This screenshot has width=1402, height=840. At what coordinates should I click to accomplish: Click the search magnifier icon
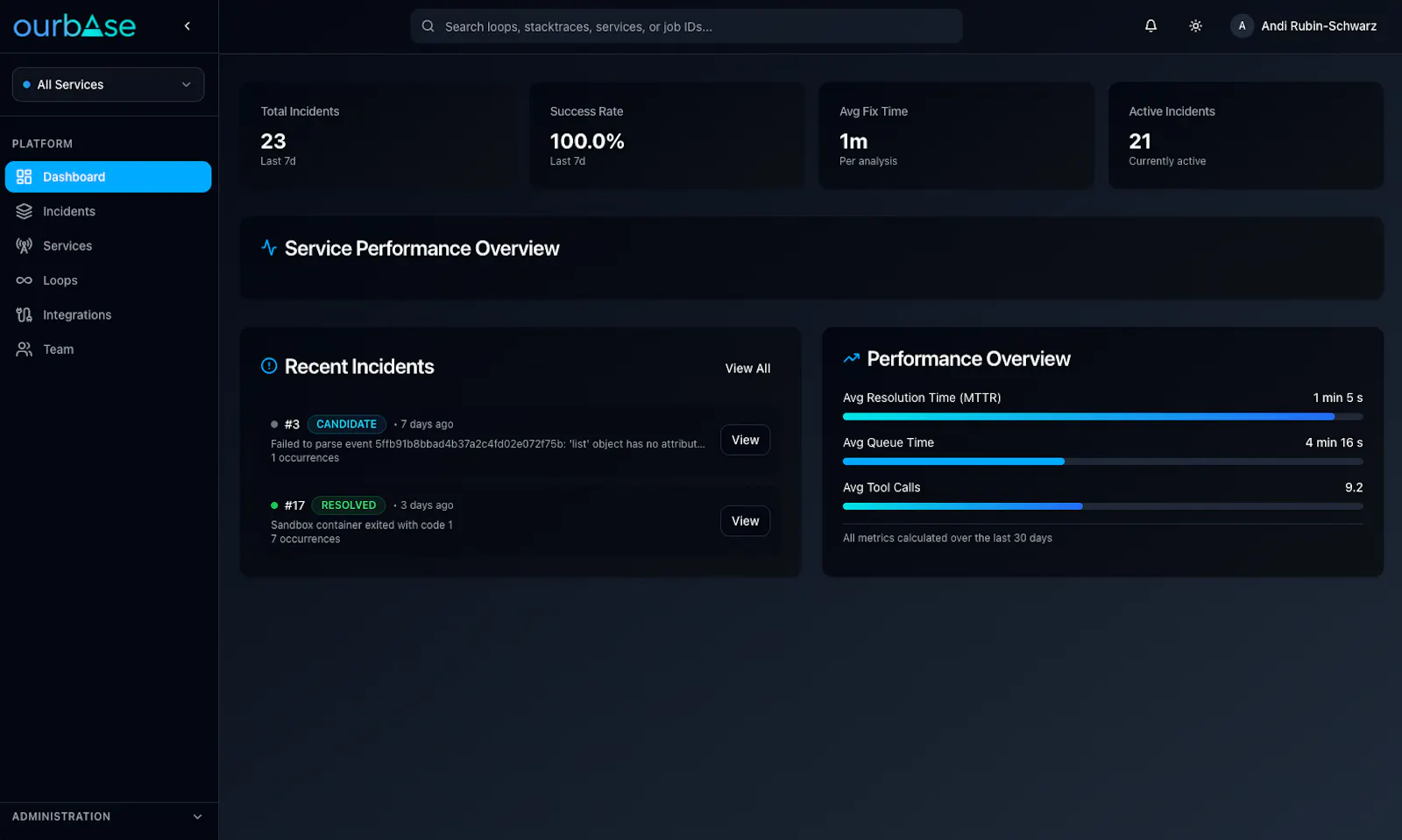pos(428,26)
